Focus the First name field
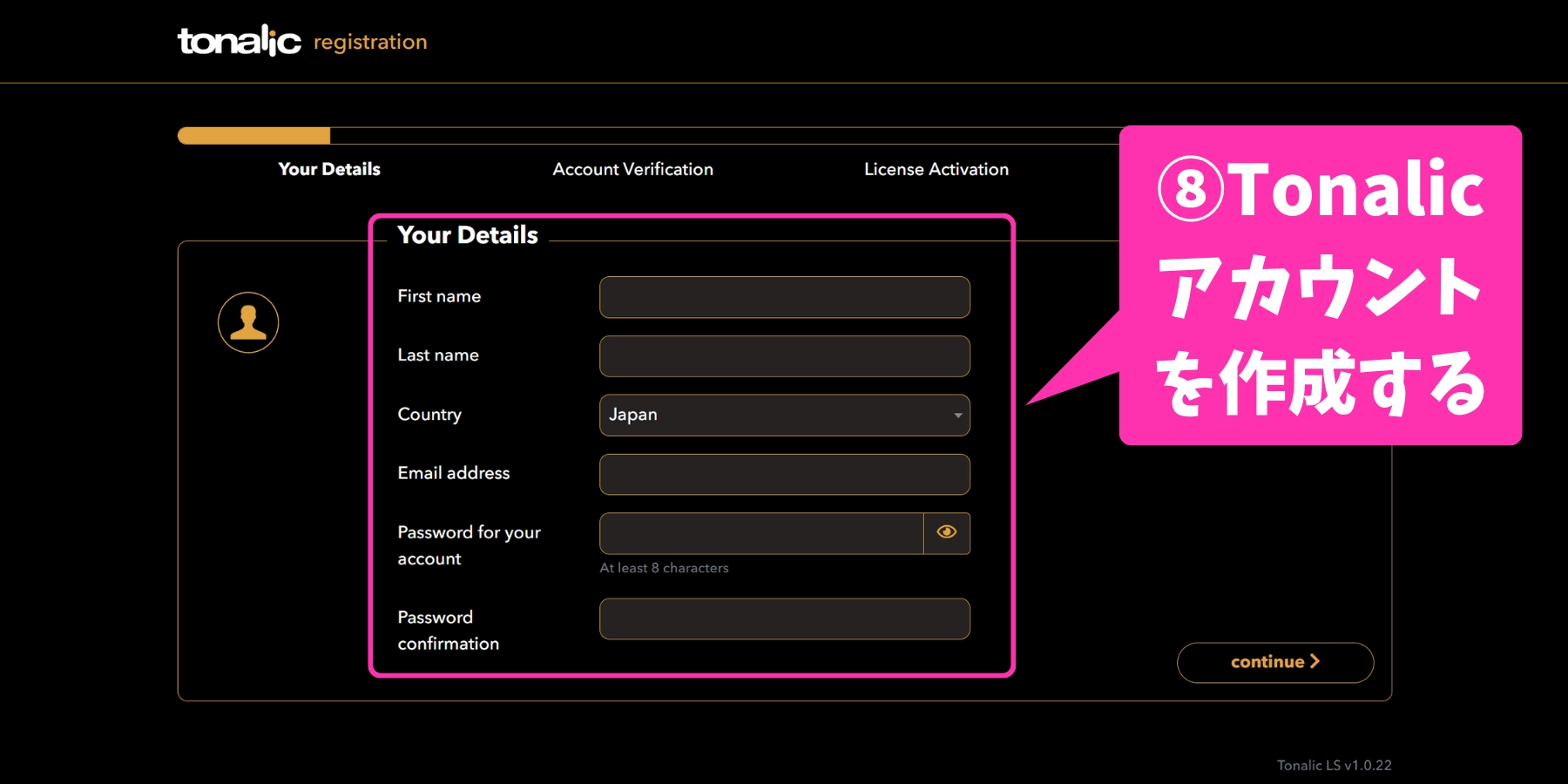This screenshot has width=1568, height=784. click(x=784, y=297)
